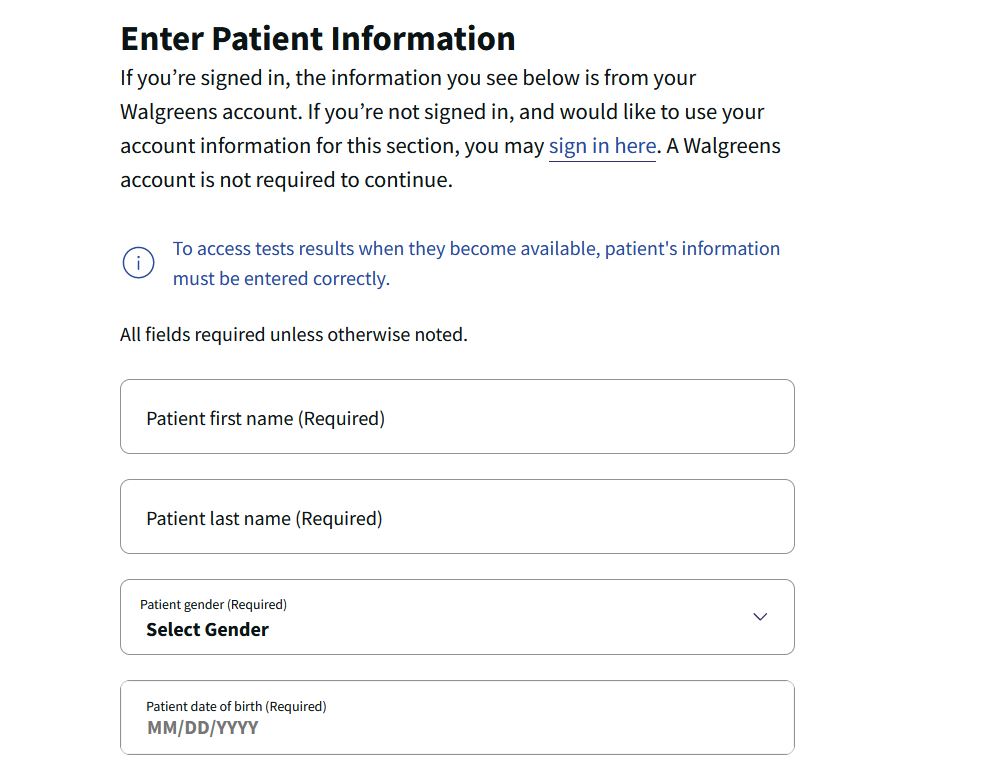The width and height of the screenshot is (987, 775).
Task: Click 'All fields required unless otherwise noted' text
Action: (x=294, y=334)
